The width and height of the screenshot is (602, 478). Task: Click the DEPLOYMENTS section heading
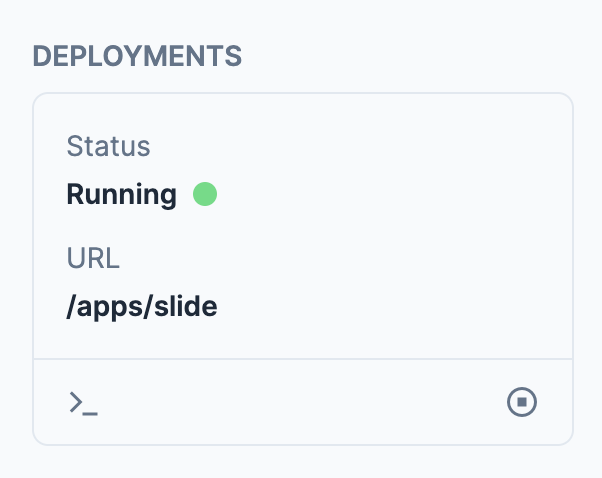137,56
